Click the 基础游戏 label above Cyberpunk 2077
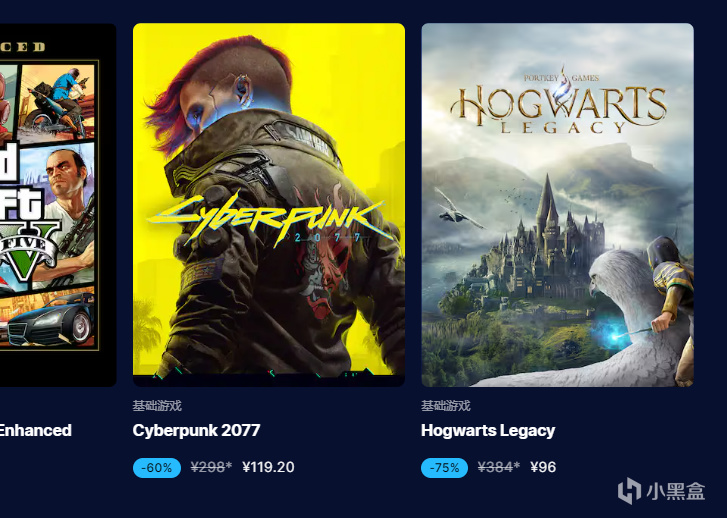 (x=157, y=406)
